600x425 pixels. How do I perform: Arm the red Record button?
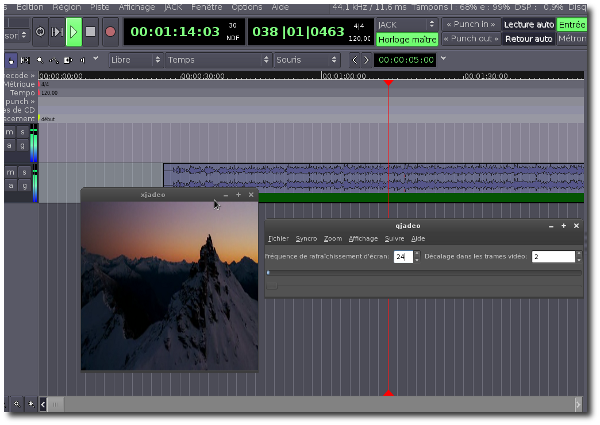(110, 31)
